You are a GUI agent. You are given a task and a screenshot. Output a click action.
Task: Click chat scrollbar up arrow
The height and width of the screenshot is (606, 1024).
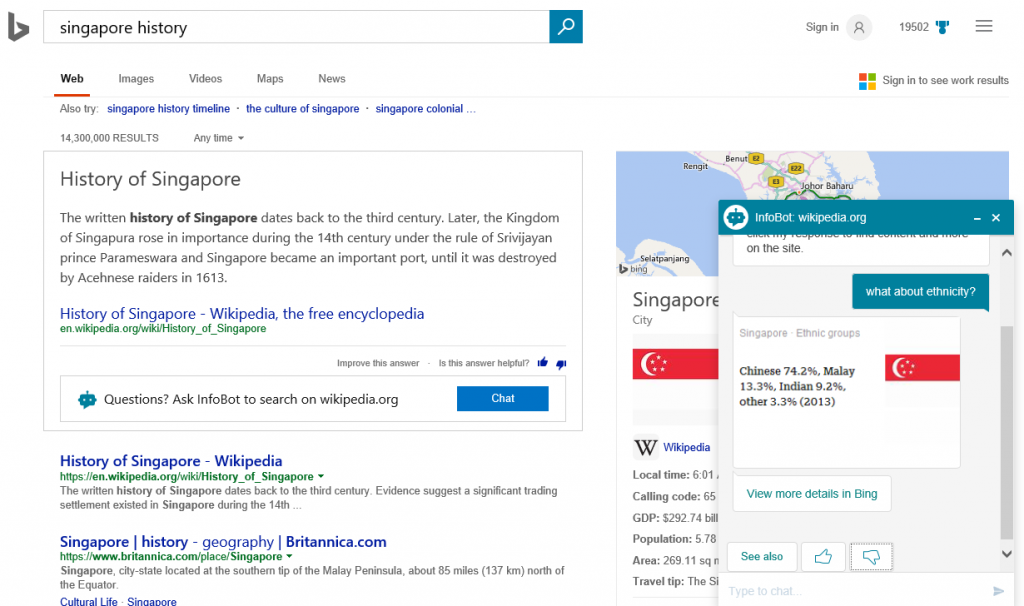point(1006,253)
